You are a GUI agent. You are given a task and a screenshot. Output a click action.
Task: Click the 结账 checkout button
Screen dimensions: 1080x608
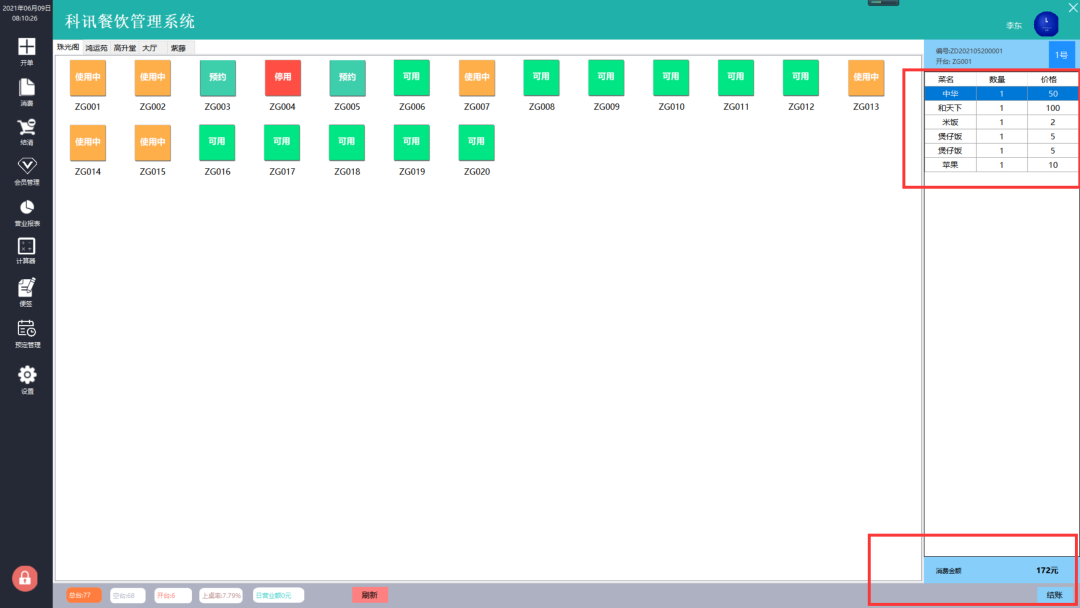click(1054, 595)
